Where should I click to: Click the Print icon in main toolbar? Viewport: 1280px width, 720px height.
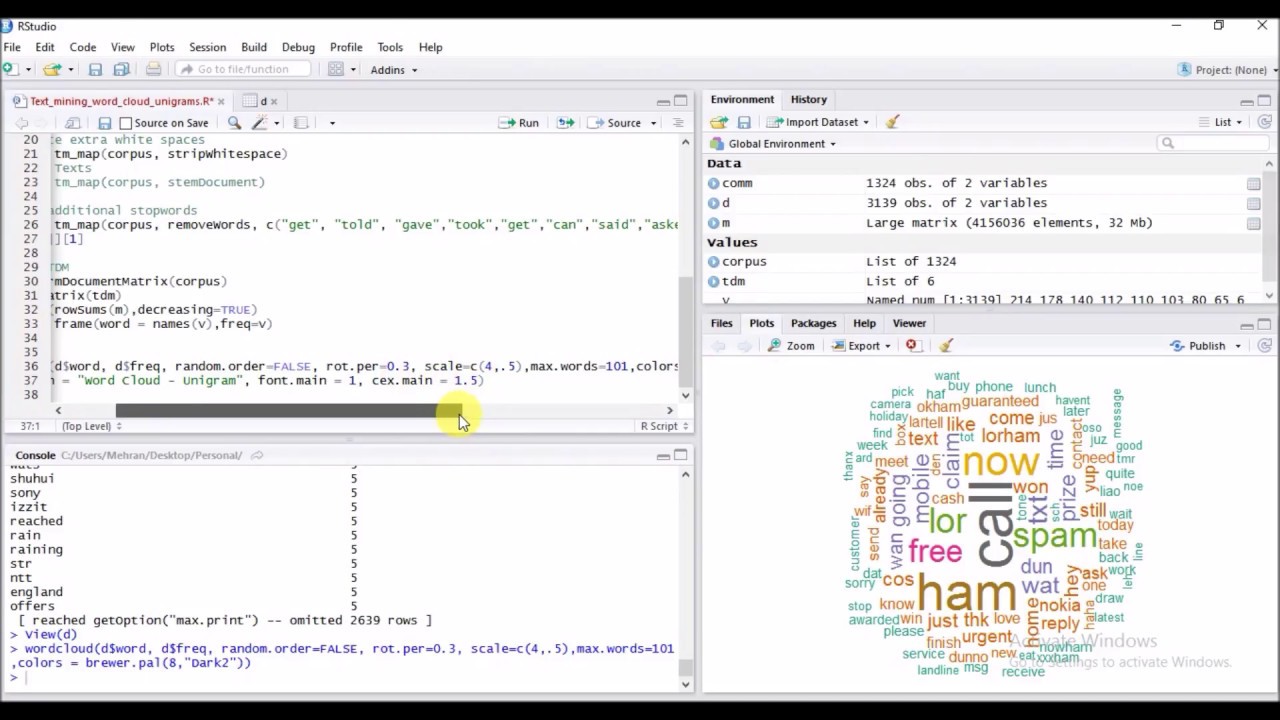153,69
